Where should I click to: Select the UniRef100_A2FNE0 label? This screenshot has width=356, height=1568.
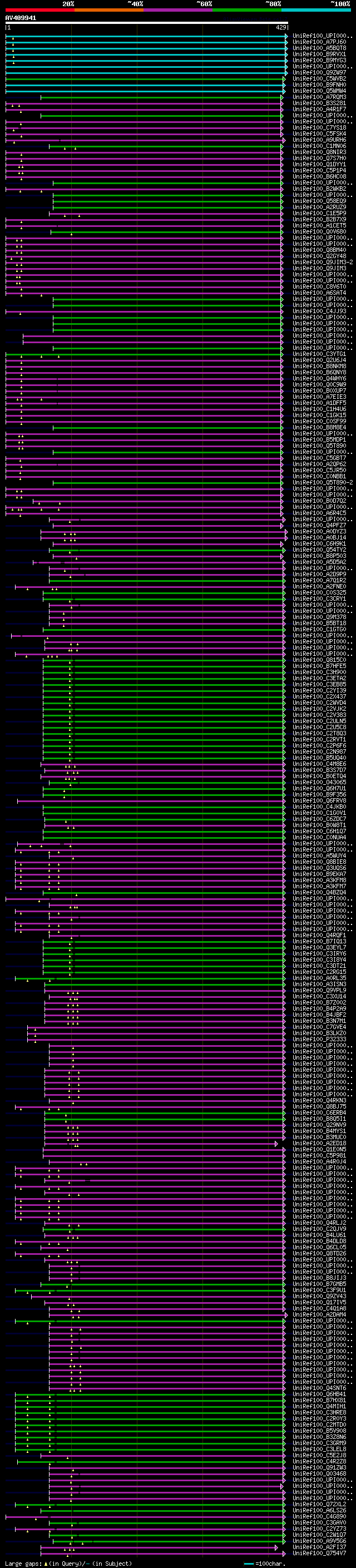[319, 587]
